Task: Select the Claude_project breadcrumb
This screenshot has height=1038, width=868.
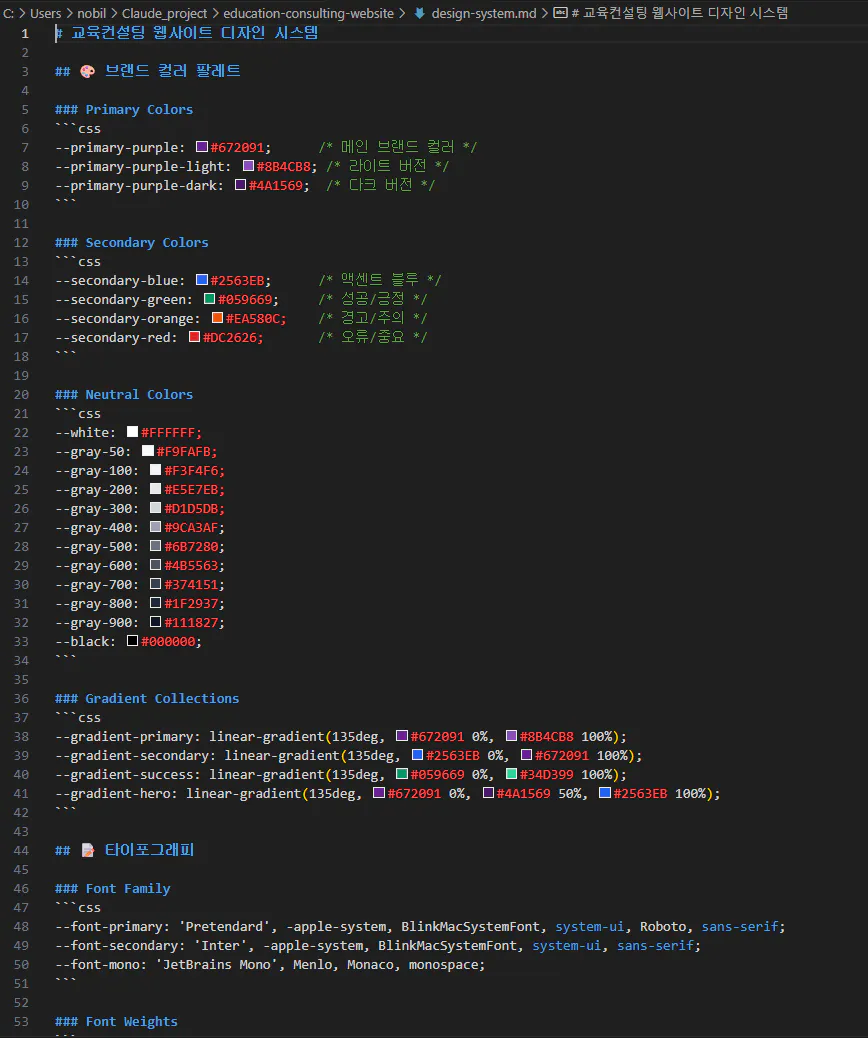Action: 164,13
